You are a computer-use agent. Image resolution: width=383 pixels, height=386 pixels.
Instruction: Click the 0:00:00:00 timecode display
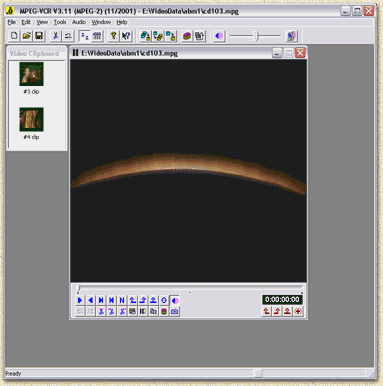282,300
